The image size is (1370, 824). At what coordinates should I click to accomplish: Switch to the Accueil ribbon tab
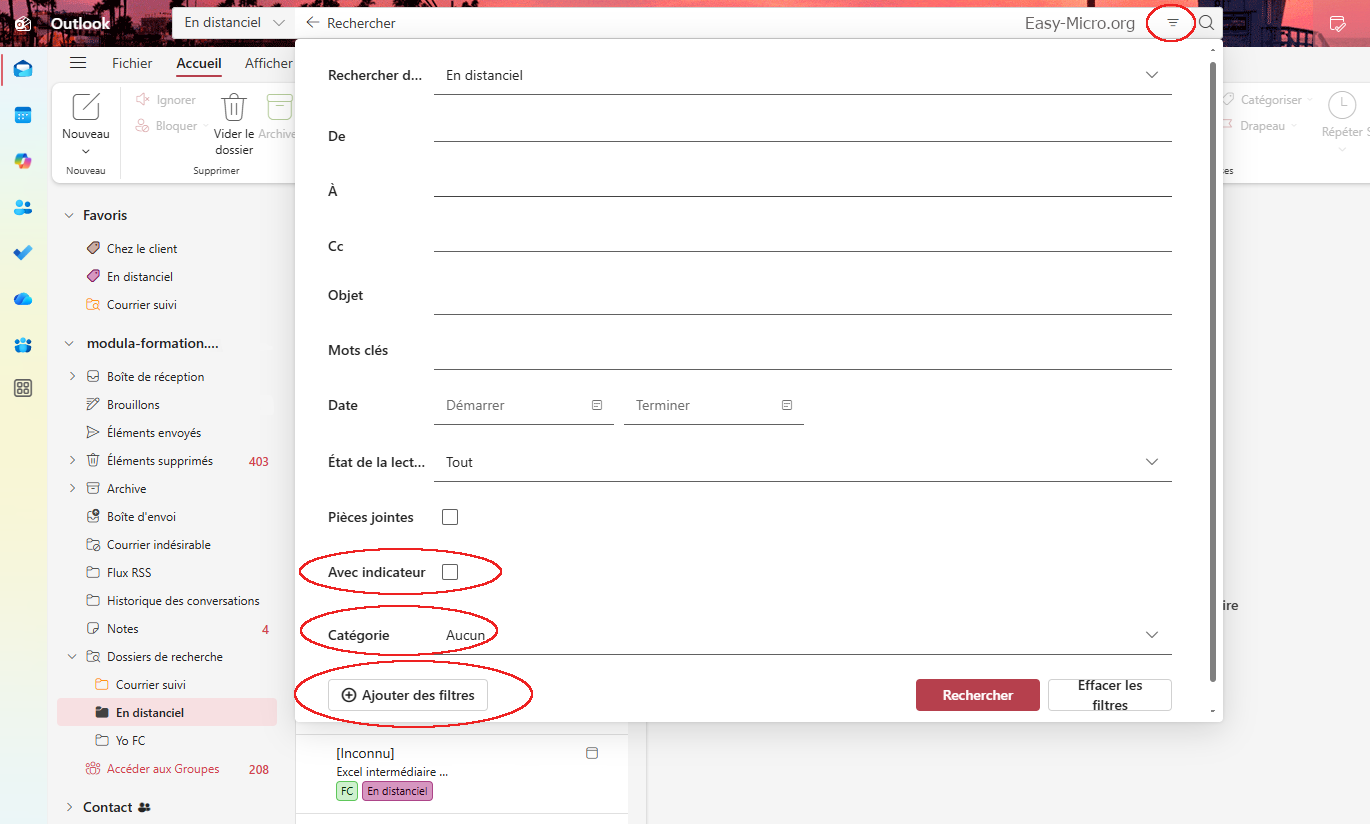coord(199,63)
